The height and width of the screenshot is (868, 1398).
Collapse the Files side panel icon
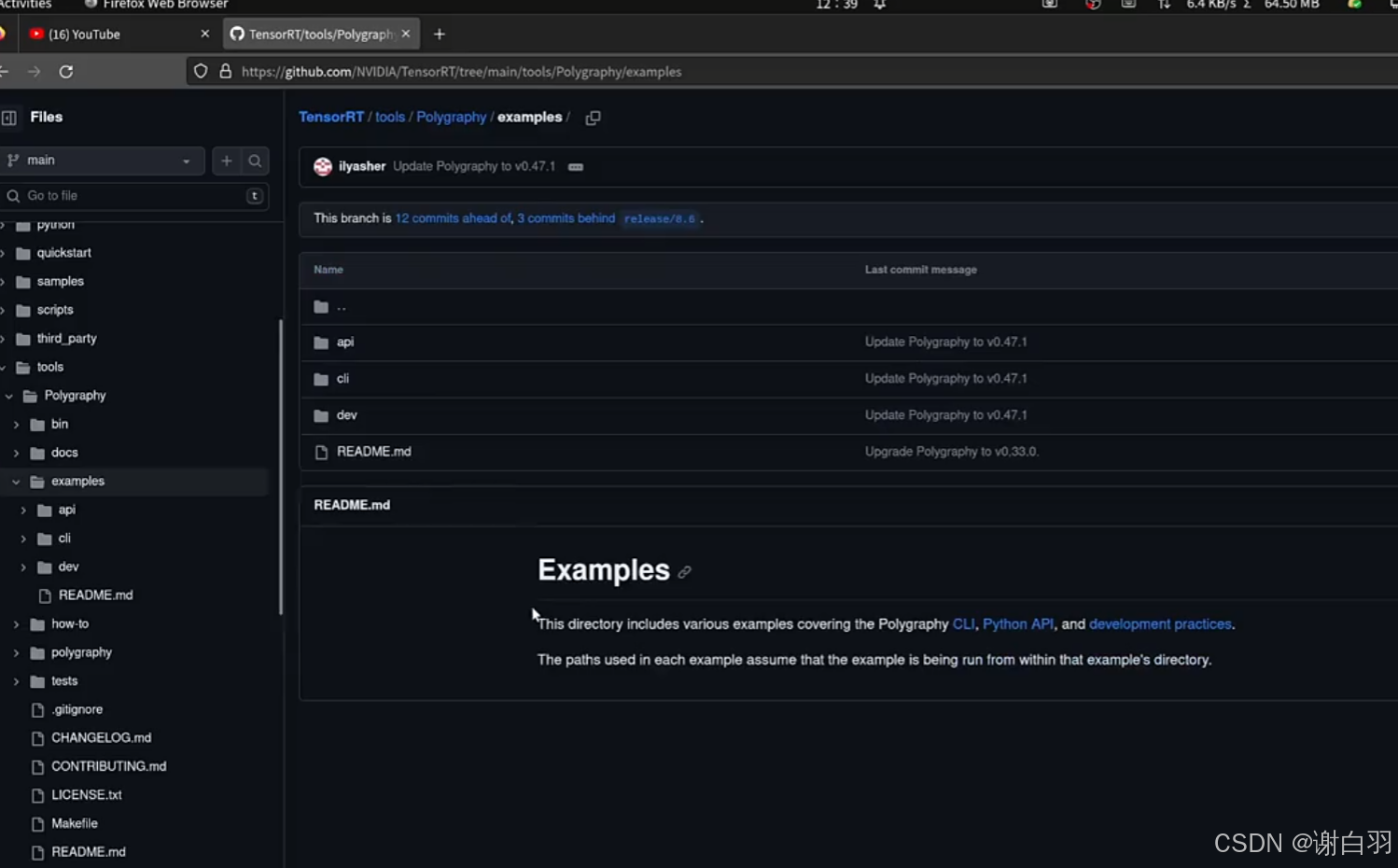pyautogui.click(x=9, y=118)
